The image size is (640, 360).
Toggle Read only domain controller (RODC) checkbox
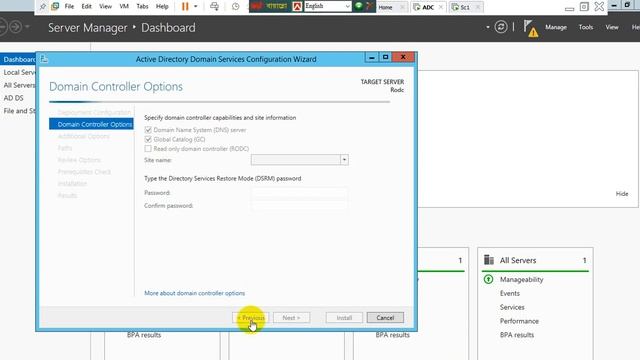tap(148, 149)
